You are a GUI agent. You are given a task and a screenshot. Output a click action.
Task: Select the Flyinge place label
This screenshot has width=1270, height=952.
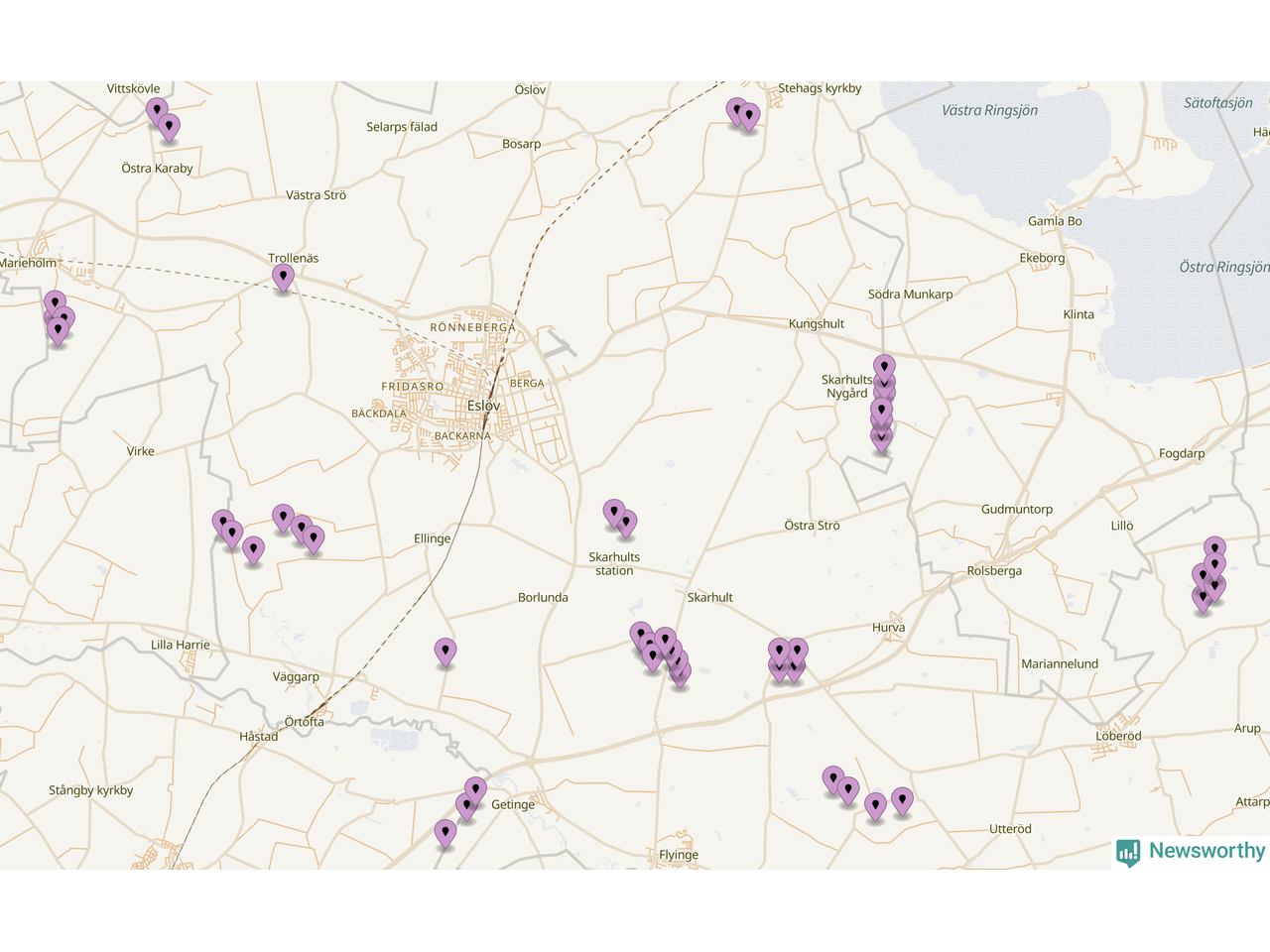(679, 855)
